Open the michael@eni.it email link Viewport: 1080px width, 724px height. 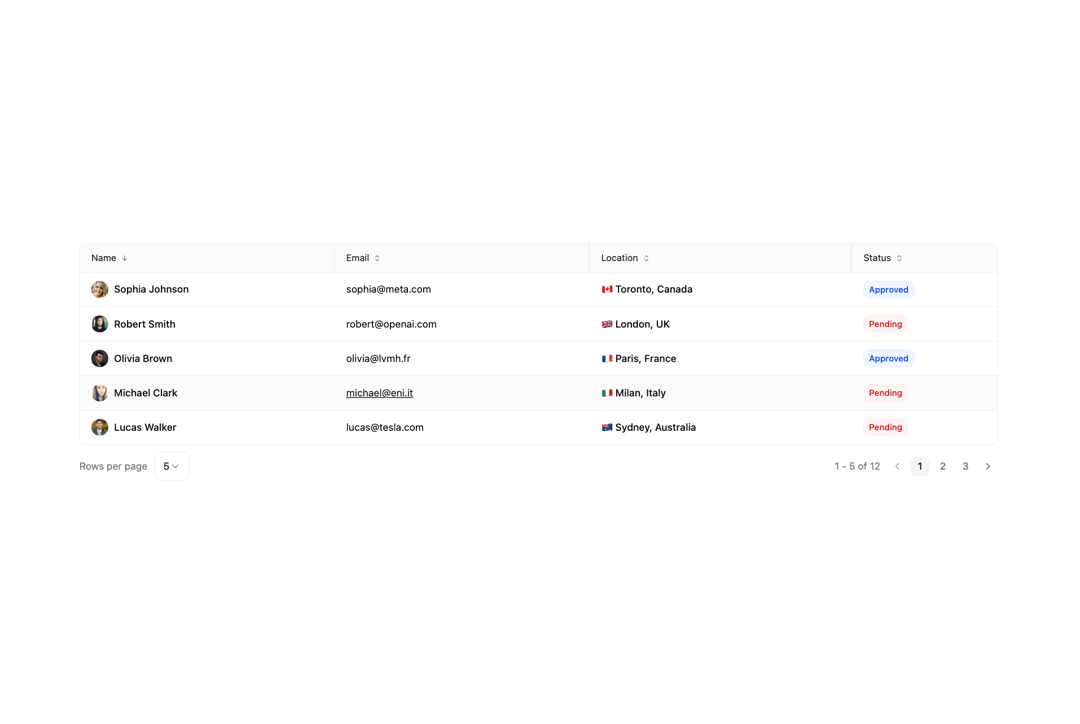(x=380, y=393)
